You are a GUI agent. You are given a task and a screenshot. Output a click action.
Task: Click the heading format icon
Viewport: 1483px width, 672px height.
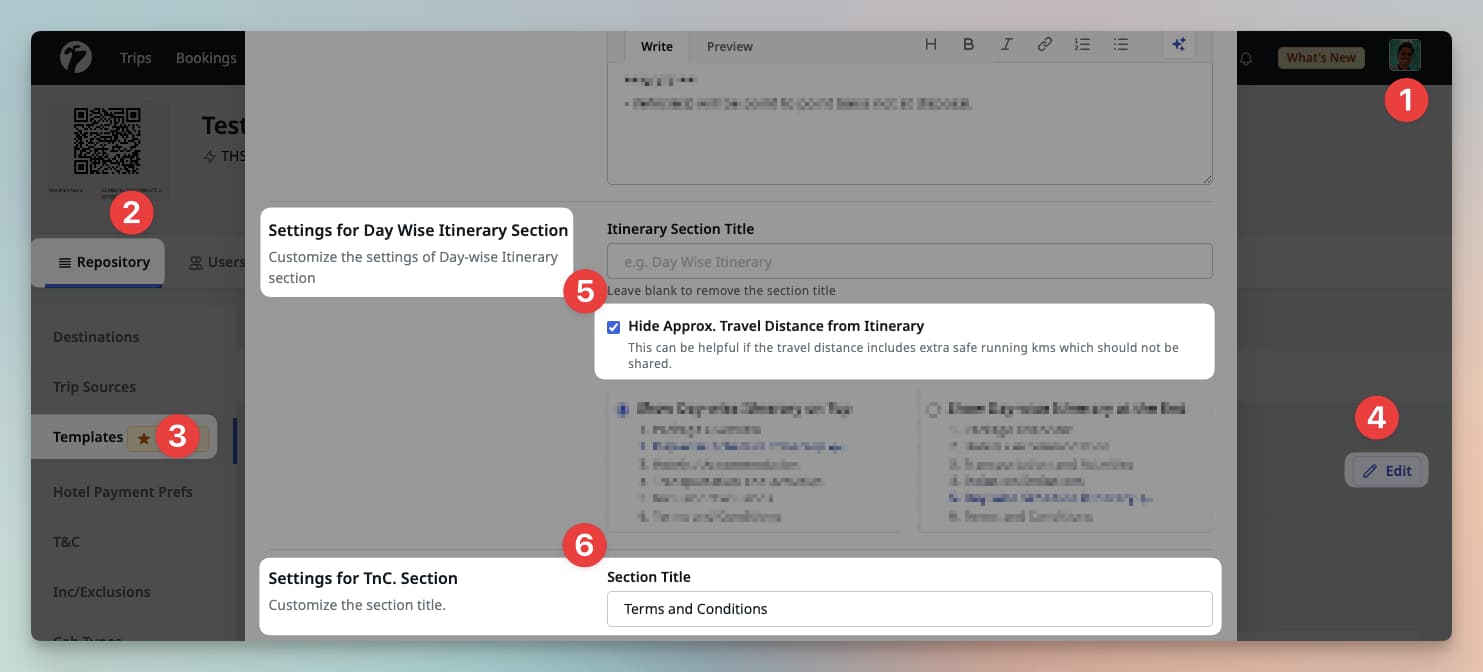click(931, 45)
